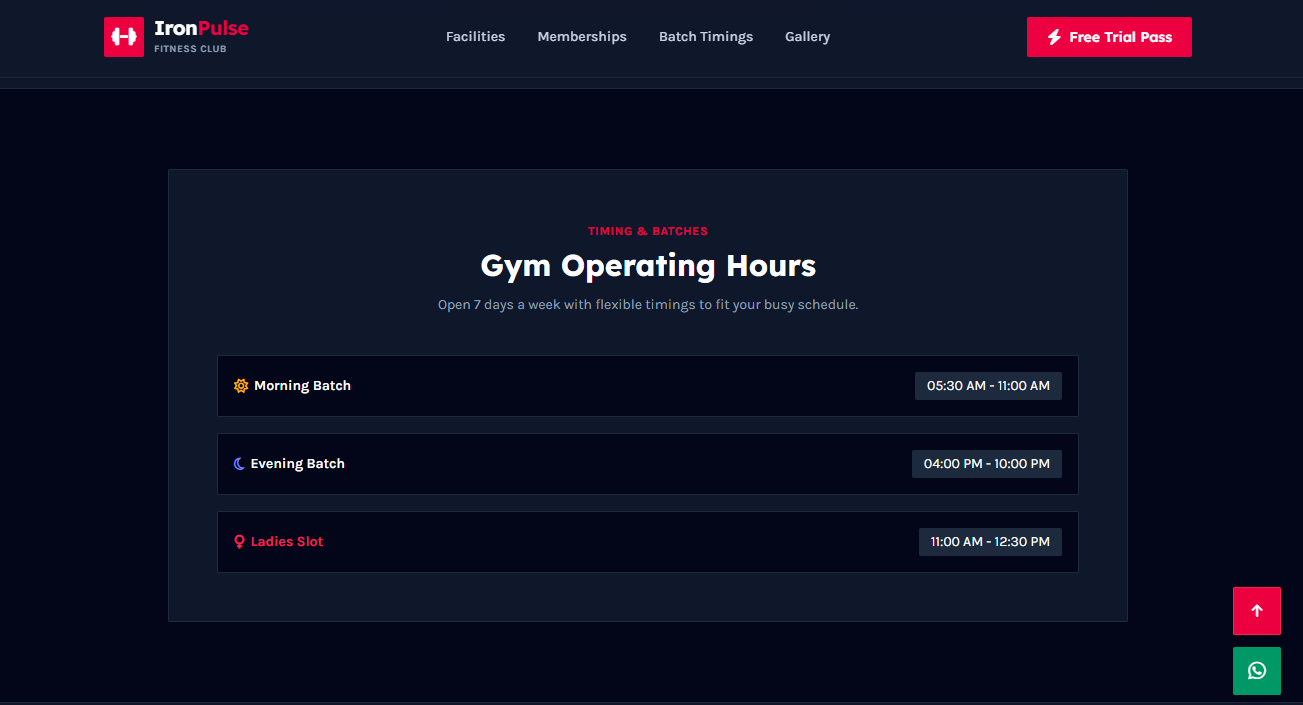Click the Gym Operating Hours heading

click(648, 266)
